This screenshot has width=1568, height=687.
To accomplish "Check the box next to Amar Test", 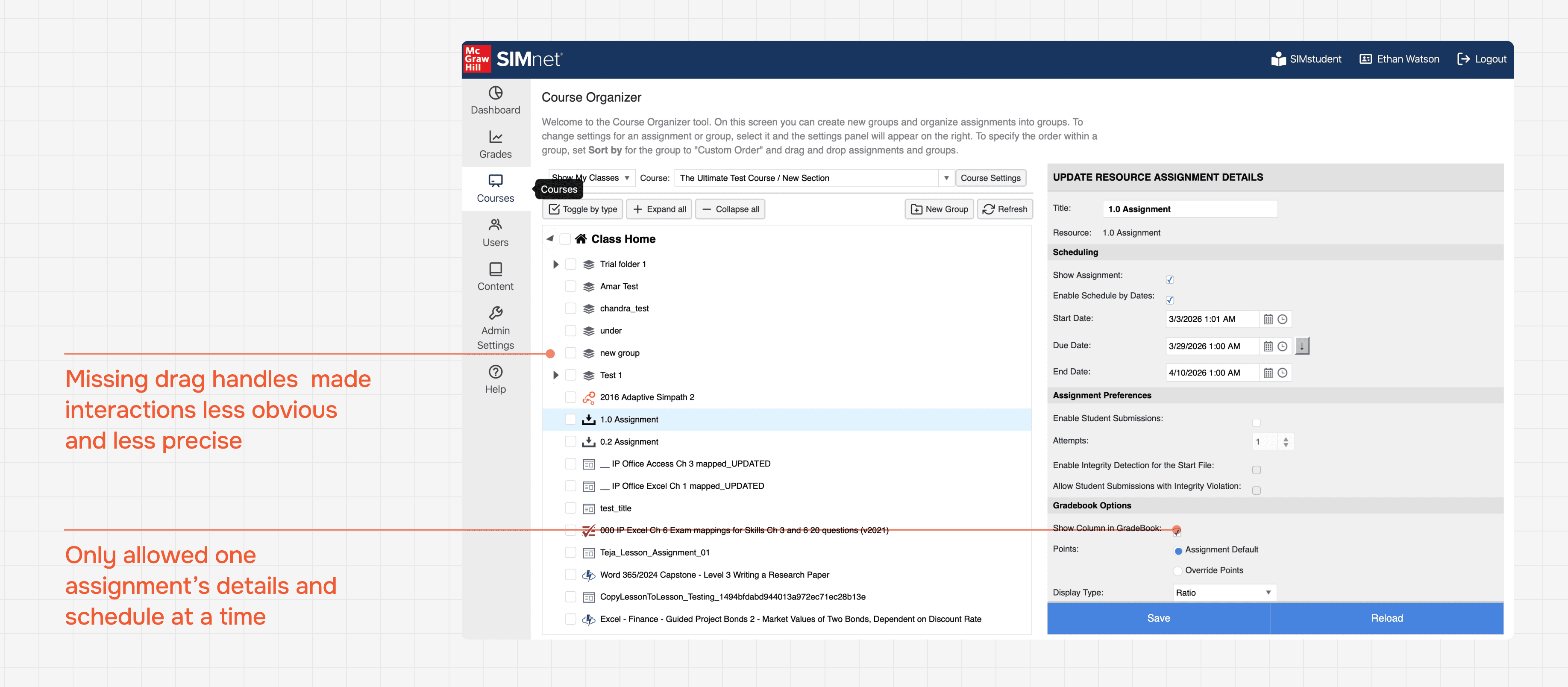I will 570,287.
